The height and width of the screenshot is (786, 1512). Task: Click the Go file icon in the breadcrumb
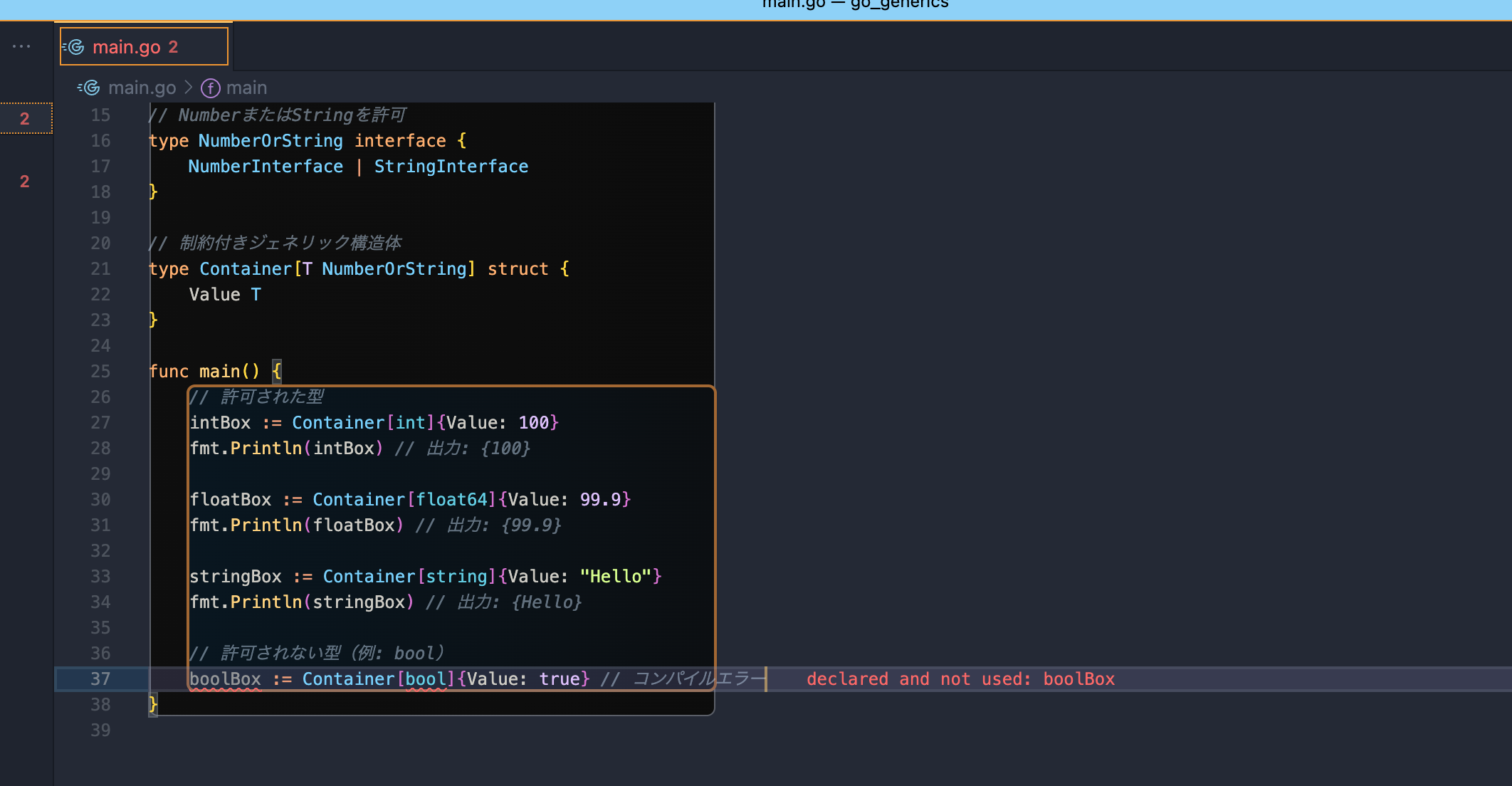coord(90,88)
